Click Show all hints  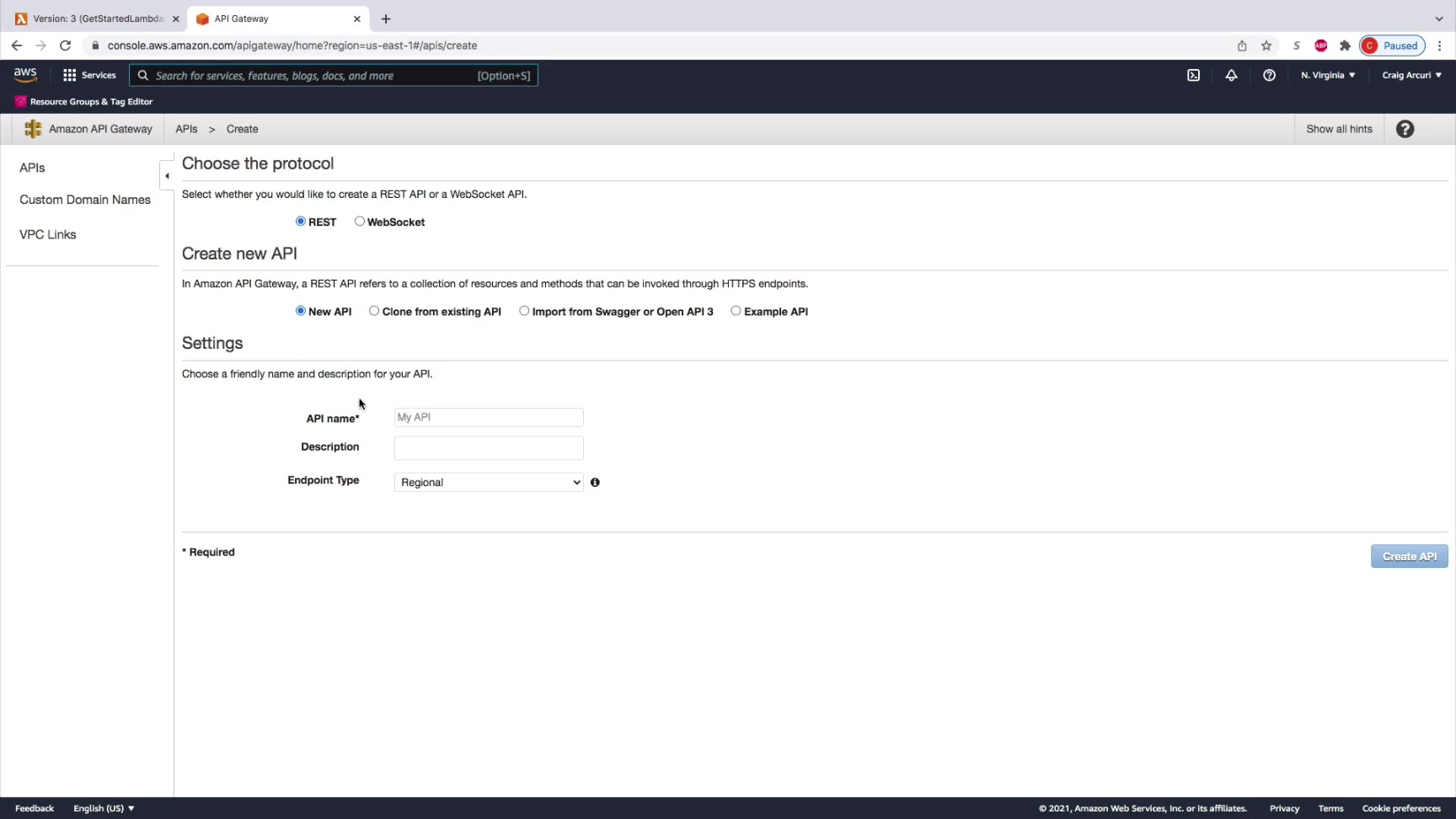pyautogui.click(x=1339, y=129)
